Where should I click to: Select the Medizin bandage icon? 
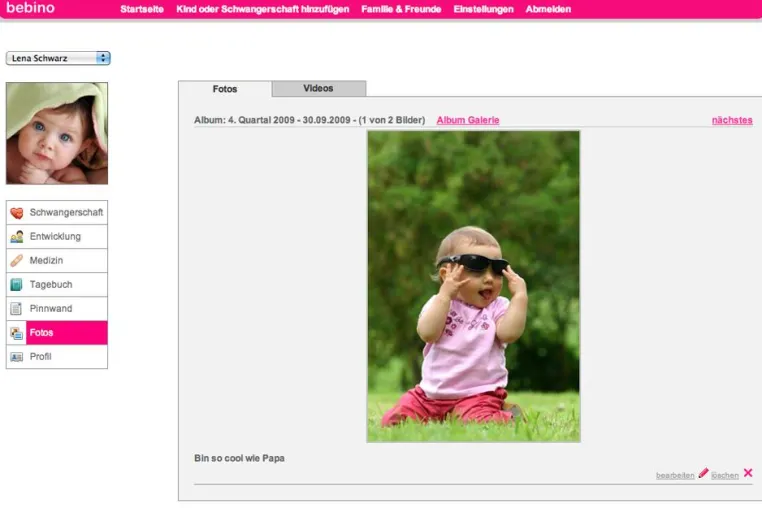pos(17,261)
